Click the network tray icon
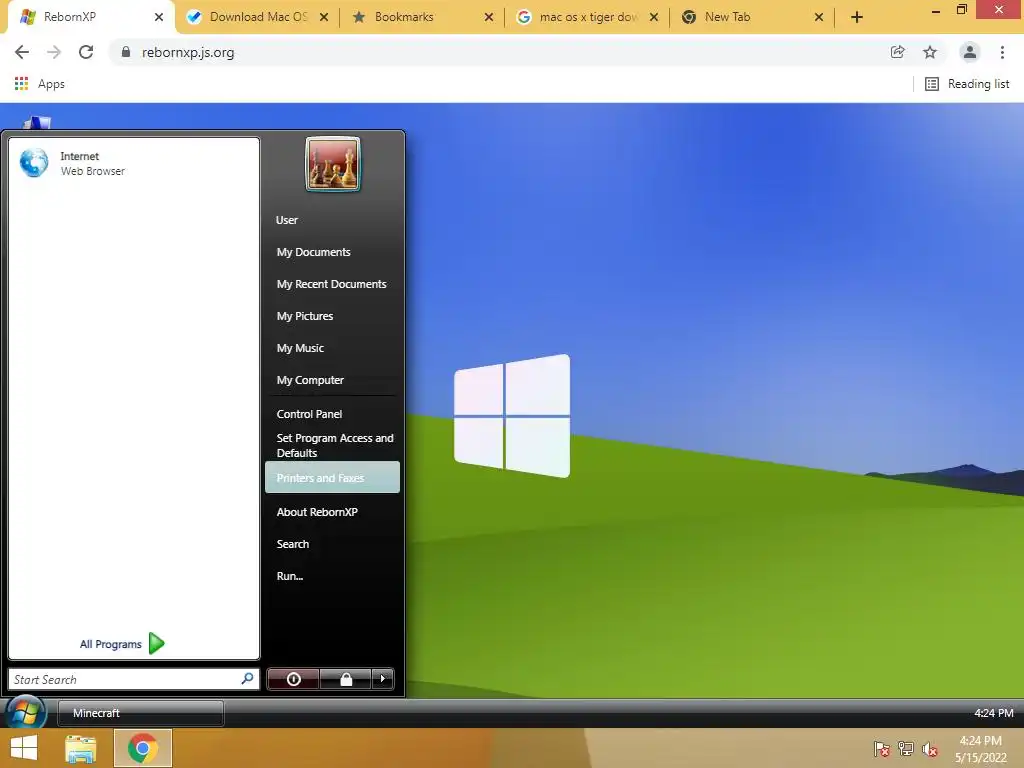1024x768 pixels. click(x=906, y=749)
